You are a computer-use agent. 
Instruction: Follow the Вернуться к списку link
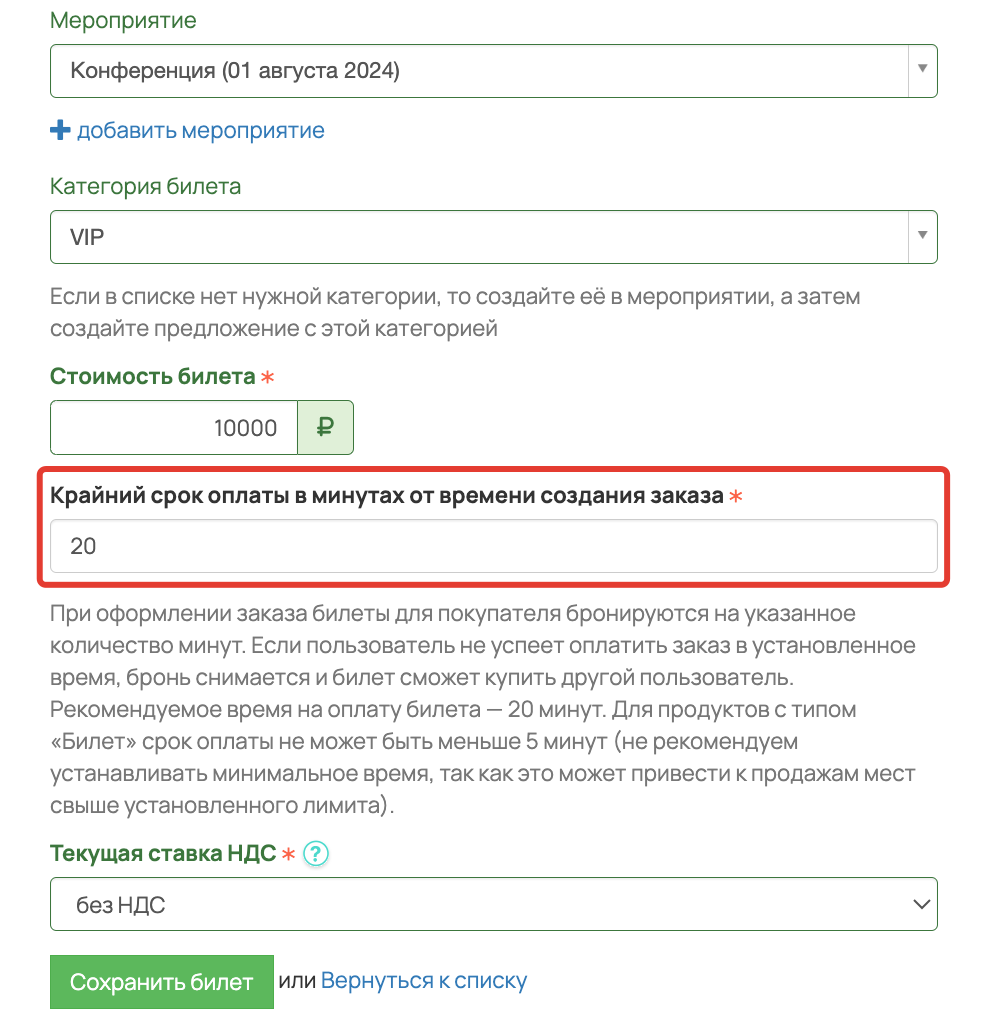[424, 980]
